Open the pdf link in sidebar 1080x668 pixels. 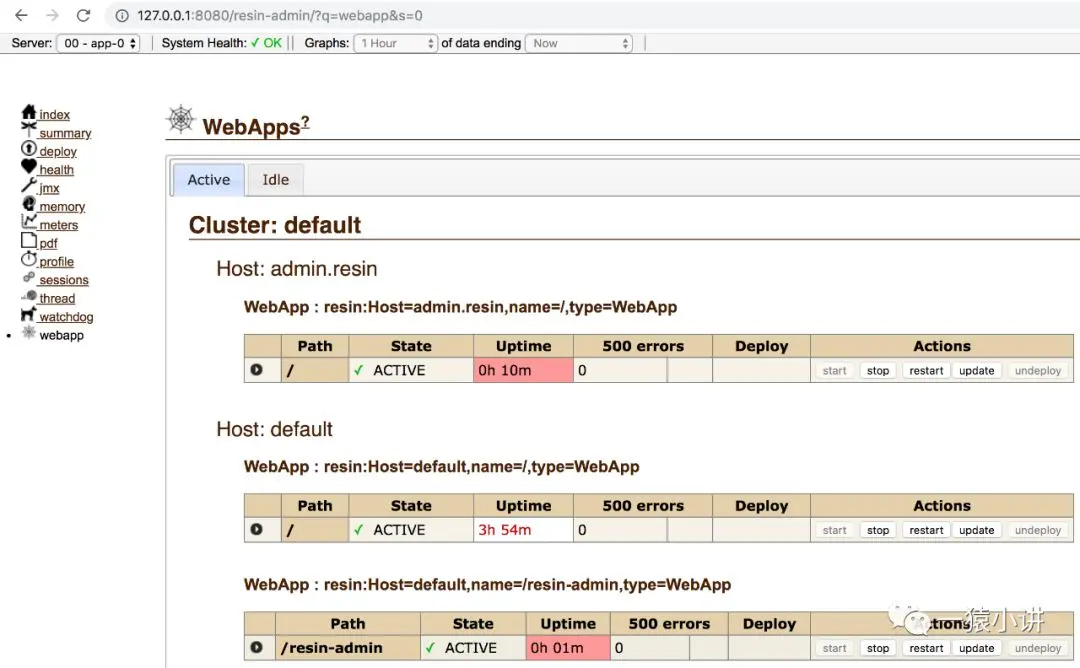pyautogui.click(x=48, y=243)
